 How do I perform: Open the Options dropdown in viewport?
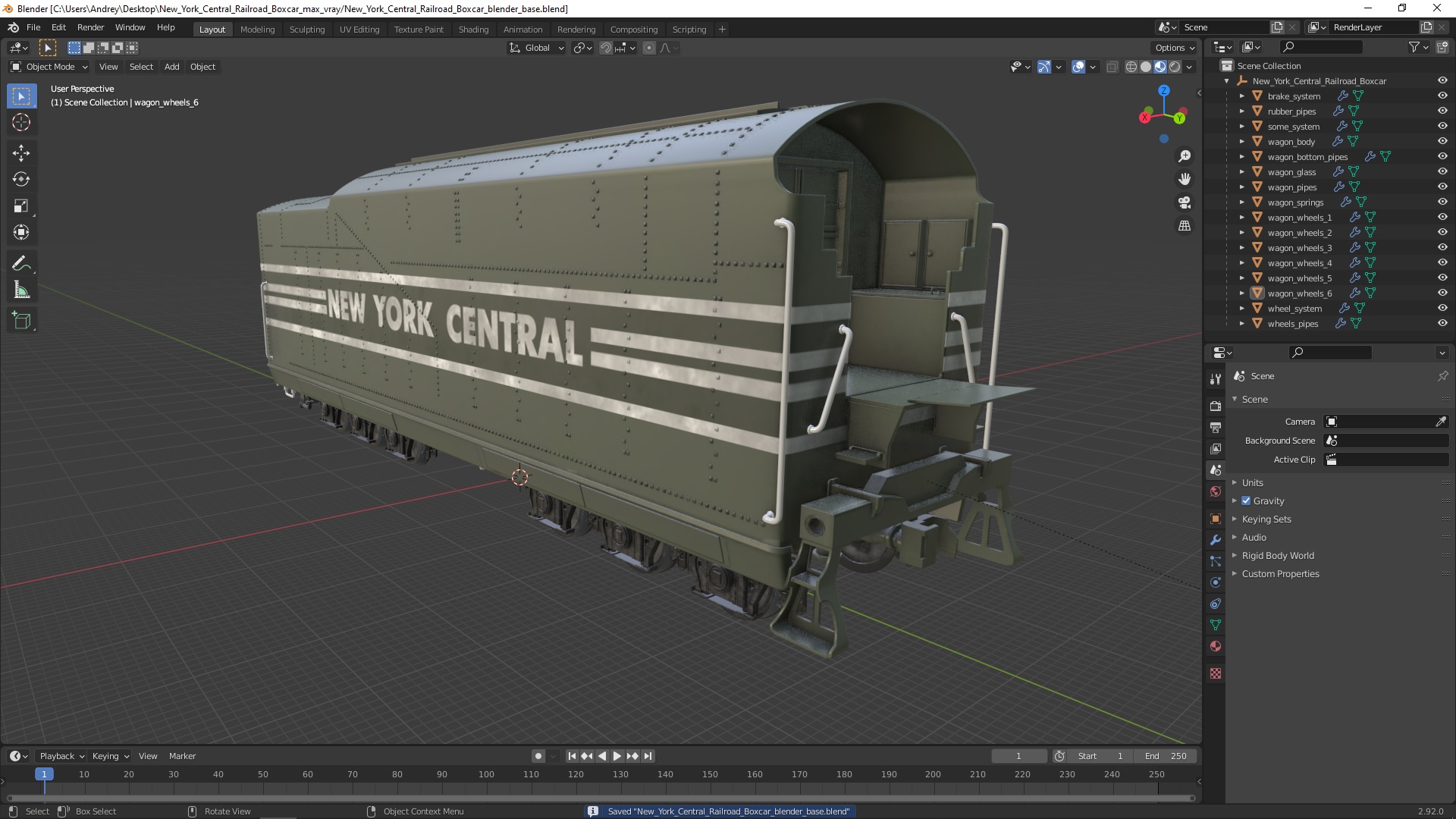(1175, 48)
